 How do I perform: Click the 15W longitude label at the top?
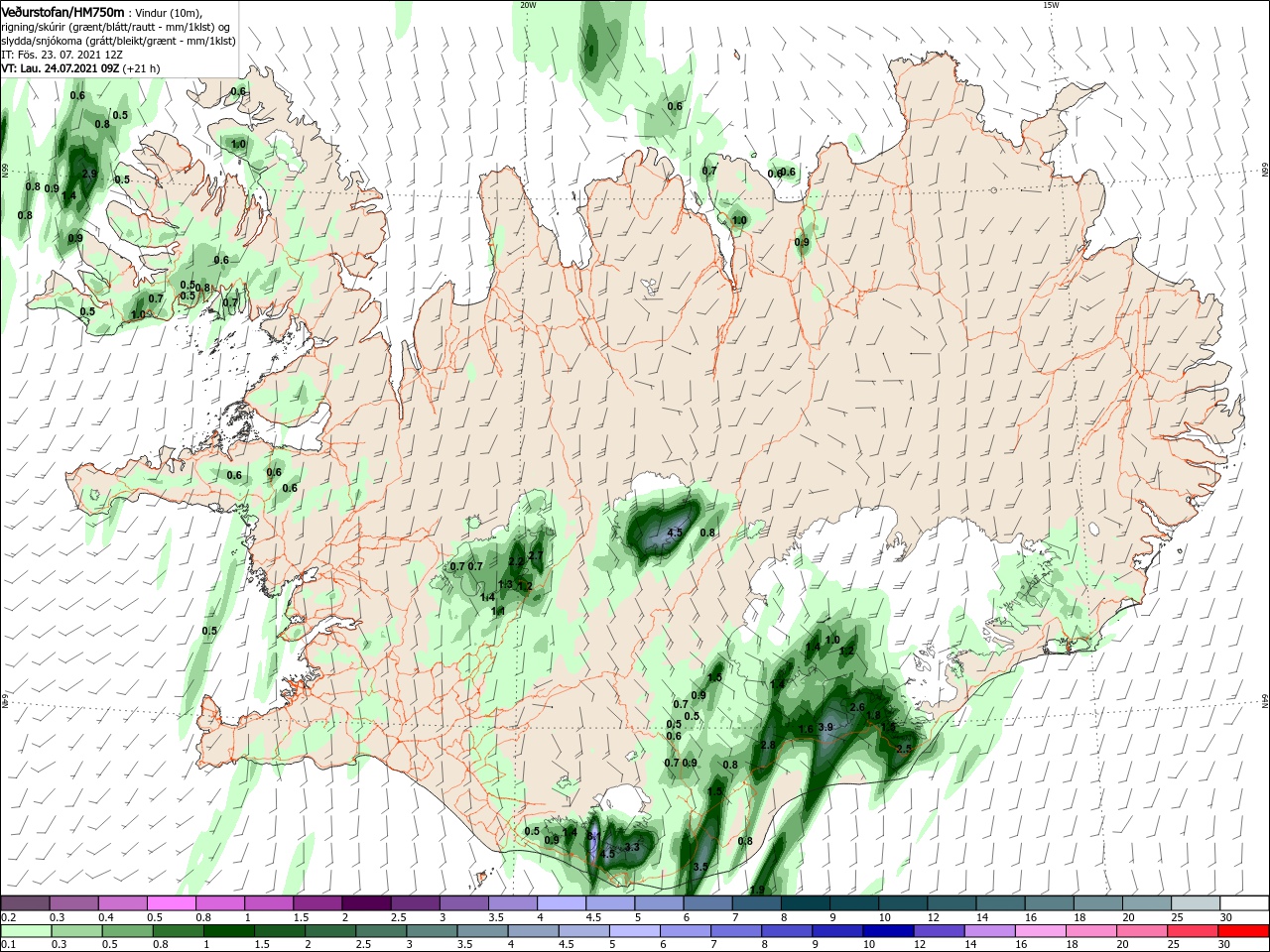point(1051,5)
